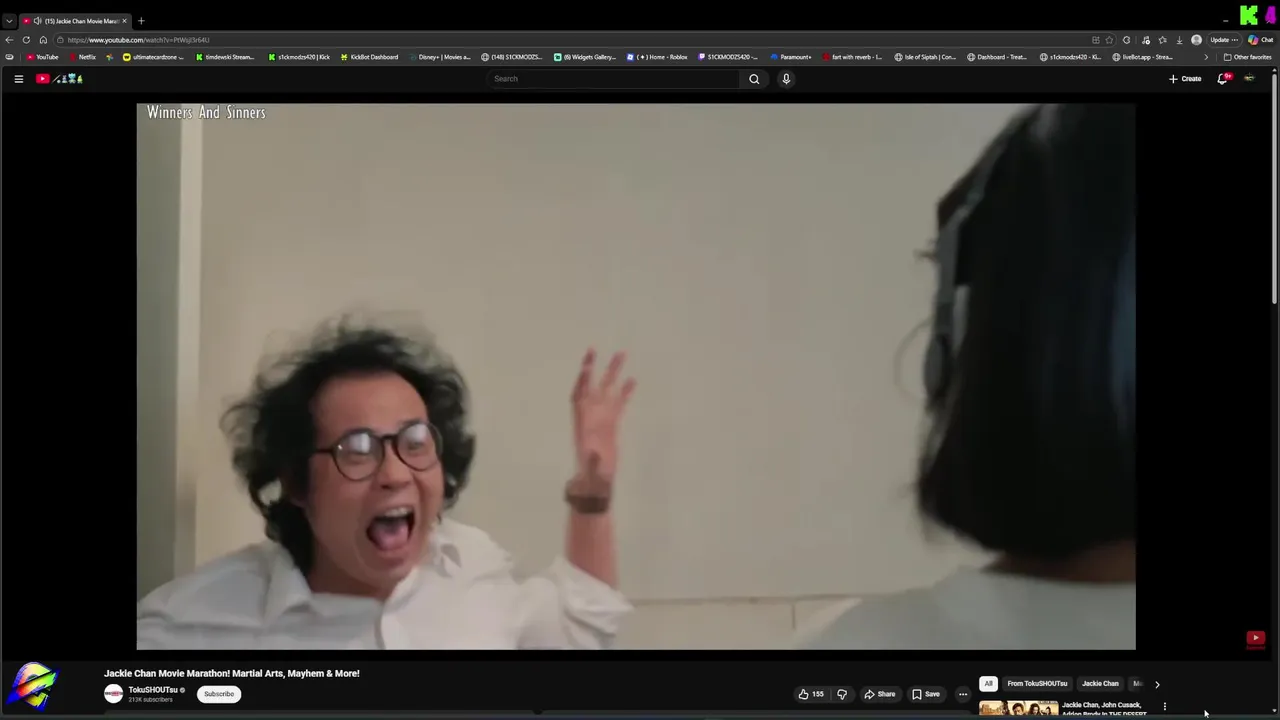Open the favorites list toolbar icon

[x=1162, y=40]
